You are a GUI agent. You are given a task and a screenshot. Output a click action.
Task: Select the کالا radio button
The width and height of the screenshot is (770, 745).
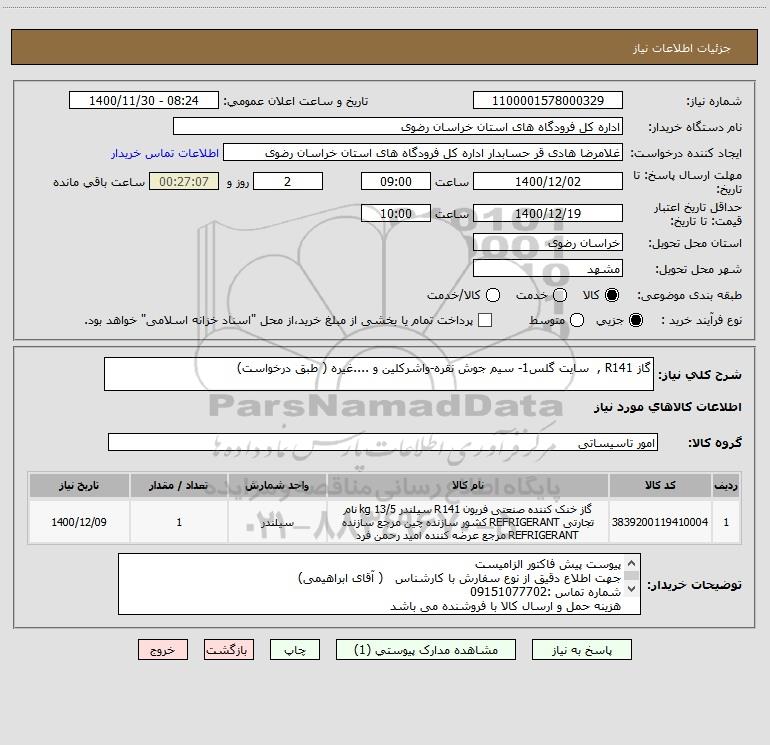pyautogui.click(x=612, y=295)
